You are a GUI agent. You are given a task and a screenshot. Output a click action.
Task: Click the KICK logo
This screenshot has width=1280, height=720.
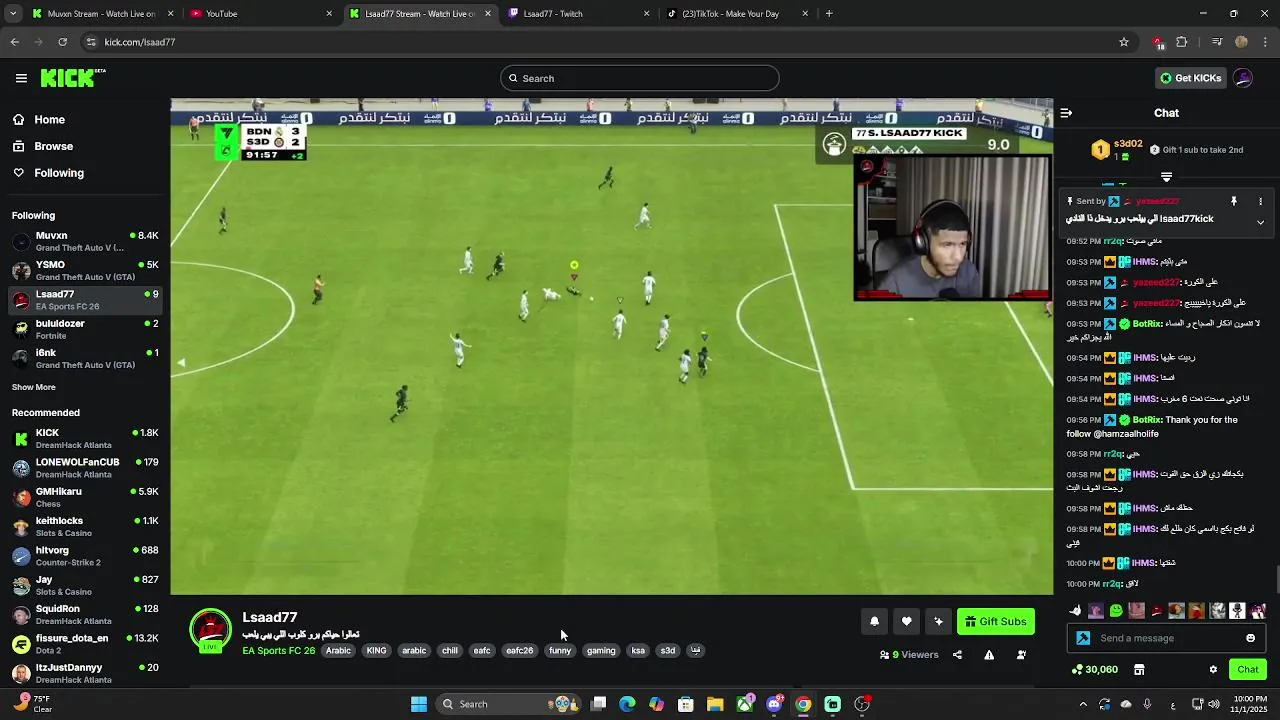coord(72,78)
